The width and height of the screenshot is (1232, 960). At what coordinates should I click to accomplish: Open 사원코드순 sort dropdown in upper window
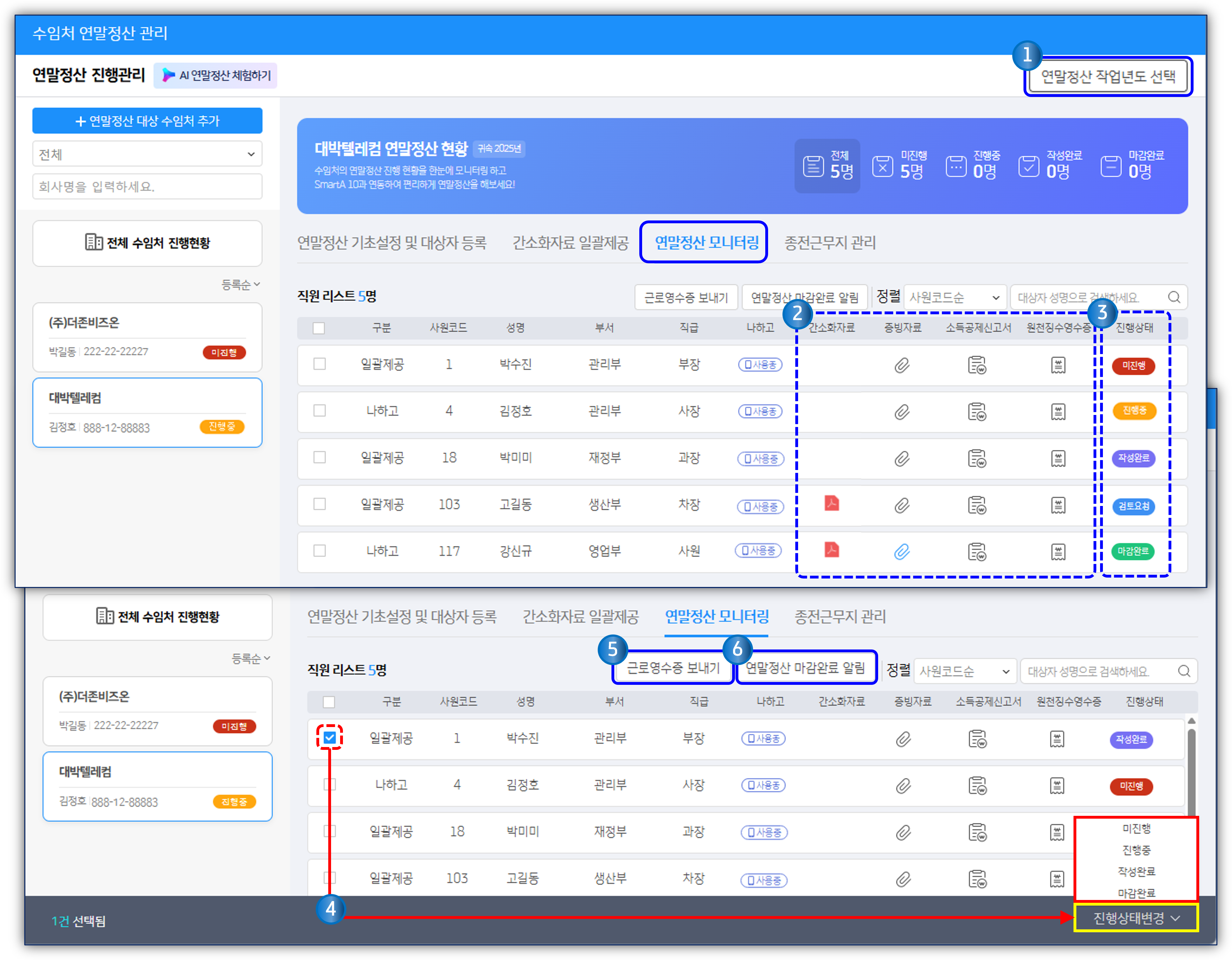[954, 297]
